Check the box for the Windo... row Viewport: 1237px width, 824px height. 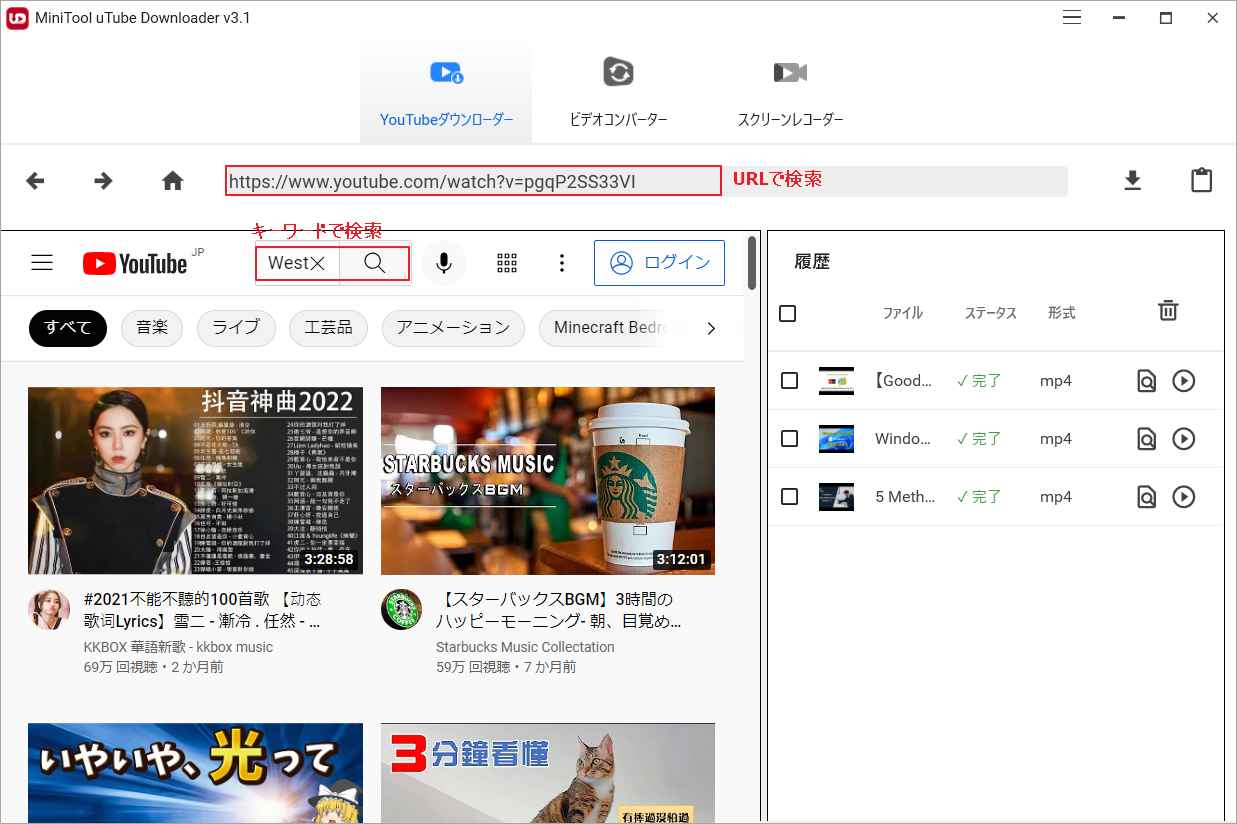coord(789,439)
